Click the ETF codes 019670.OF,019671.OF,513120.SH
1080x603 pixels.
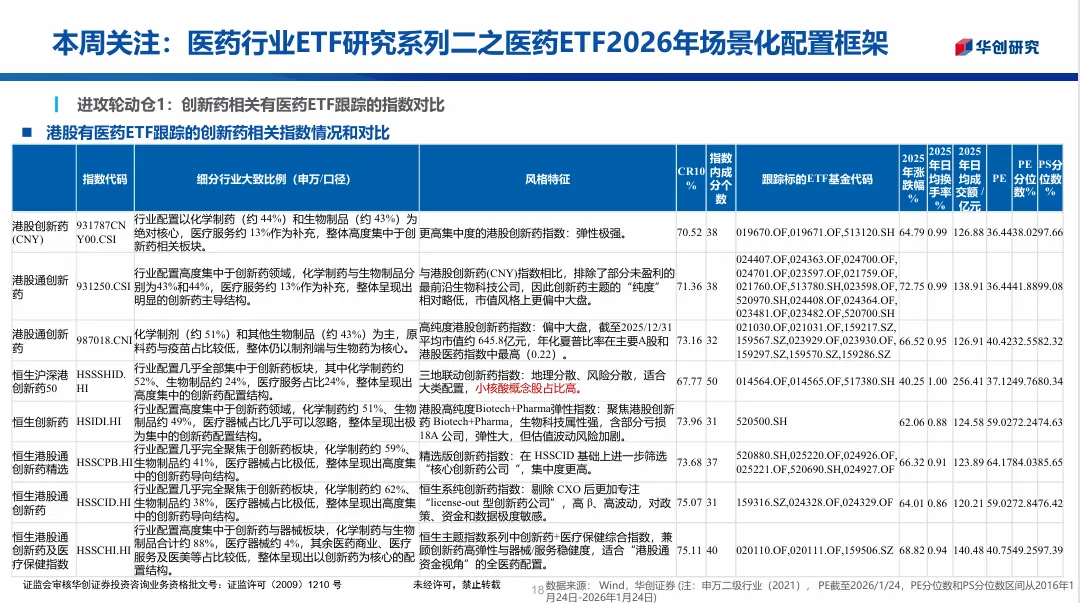(x=816, y=232)
